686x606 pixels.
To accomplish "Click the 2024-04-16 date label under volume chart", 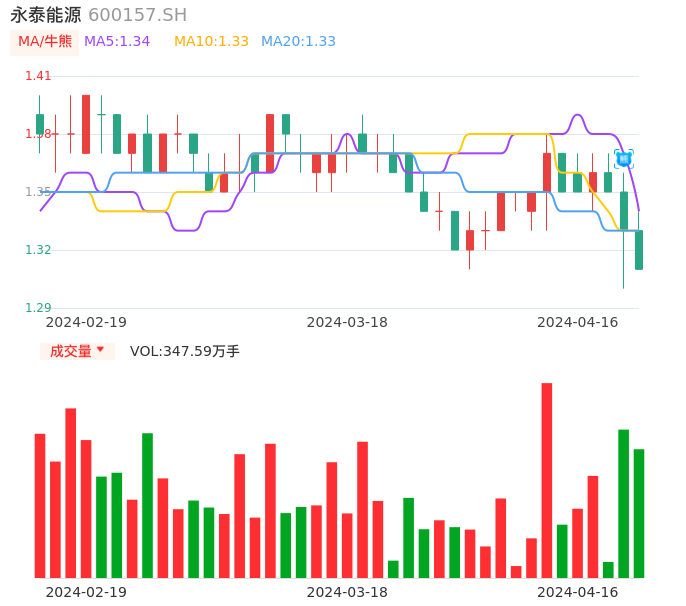I will (x=577, y=592).
